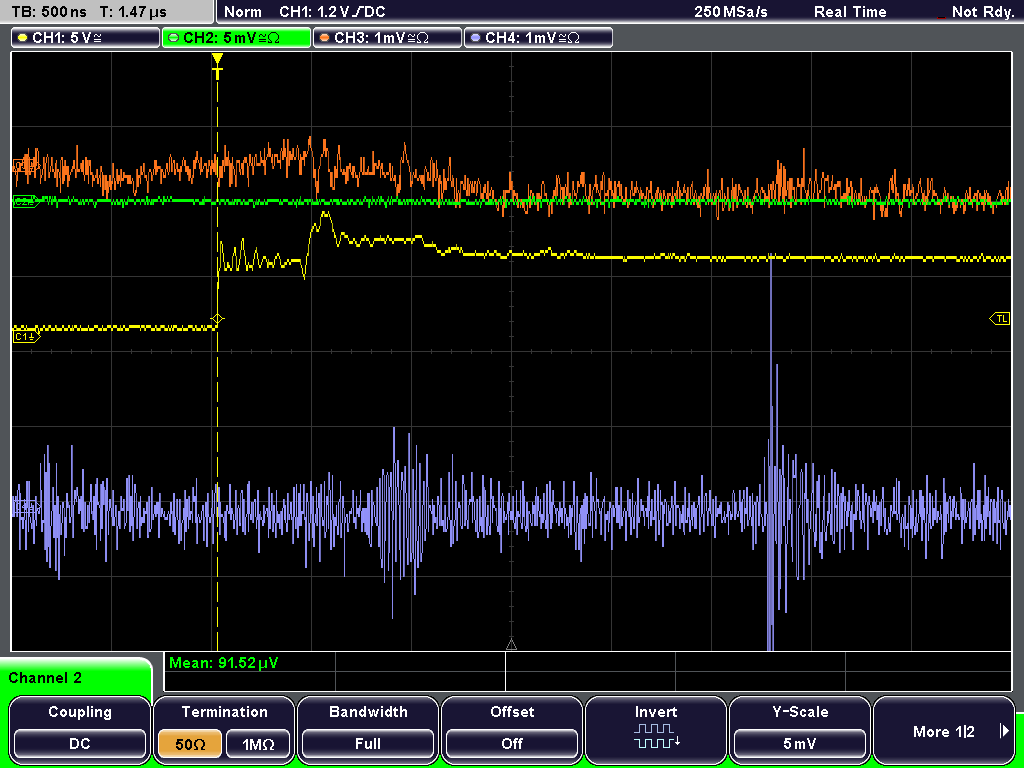Screen dimensions: 1024x768
Task: Select the CH4: 1 mV channel tab
Action: tap(538, 38)
